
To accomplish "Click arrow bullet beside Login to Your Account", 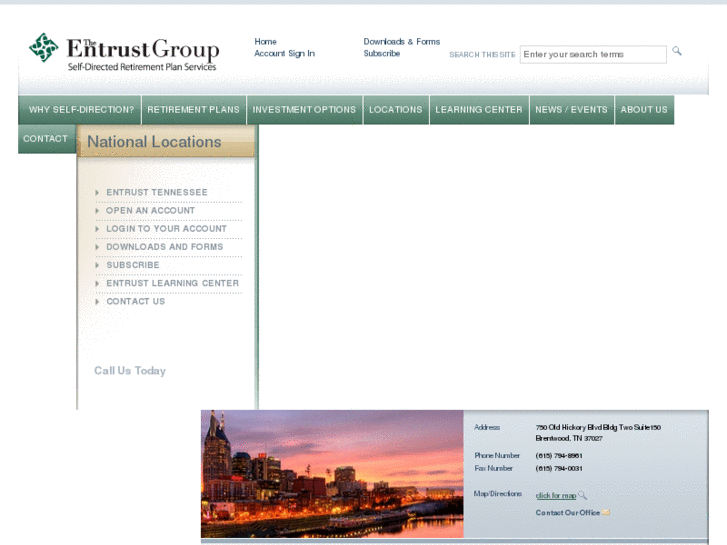I will coord(97,229).
